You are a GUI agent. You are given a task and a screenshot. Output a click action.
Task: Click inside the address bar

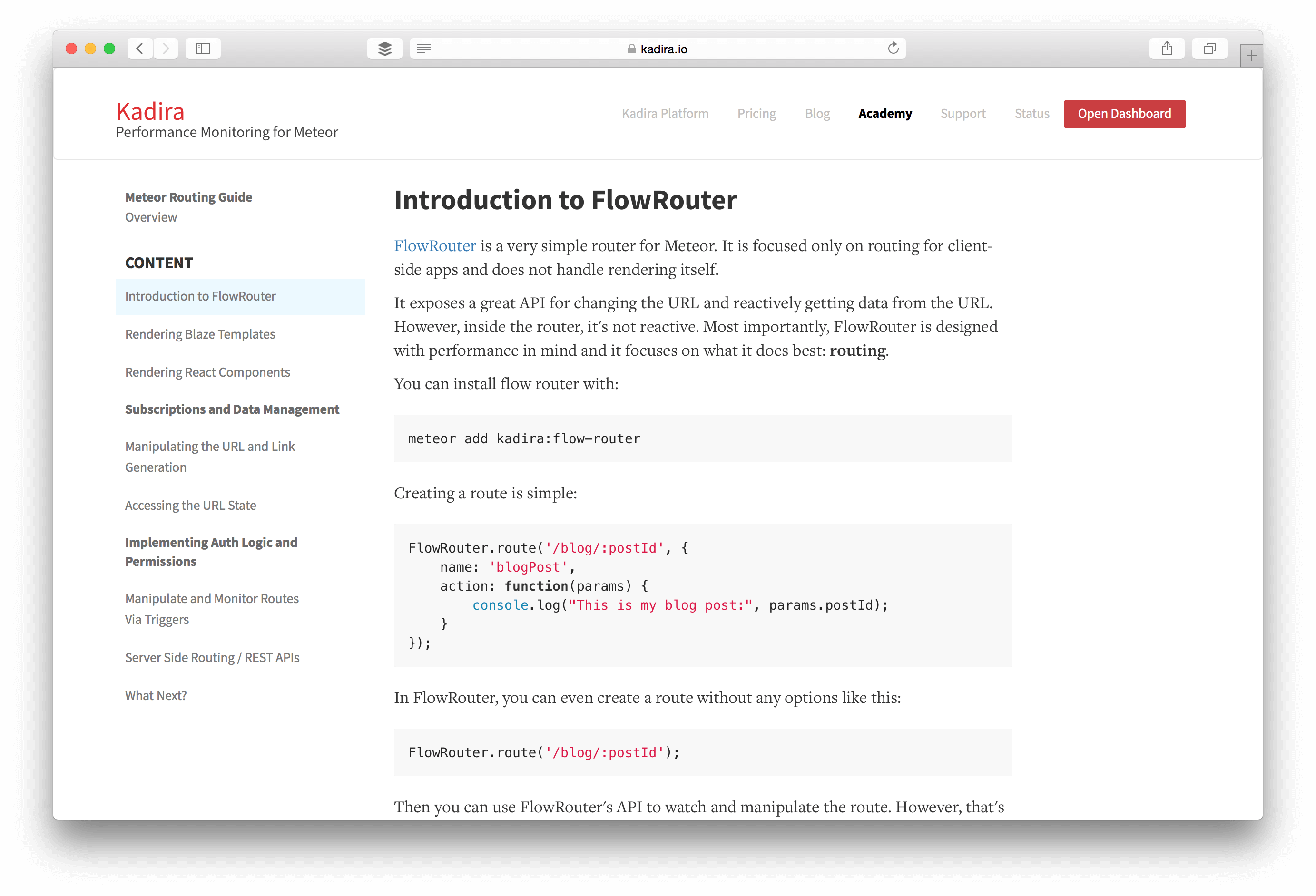click(736, 49)
